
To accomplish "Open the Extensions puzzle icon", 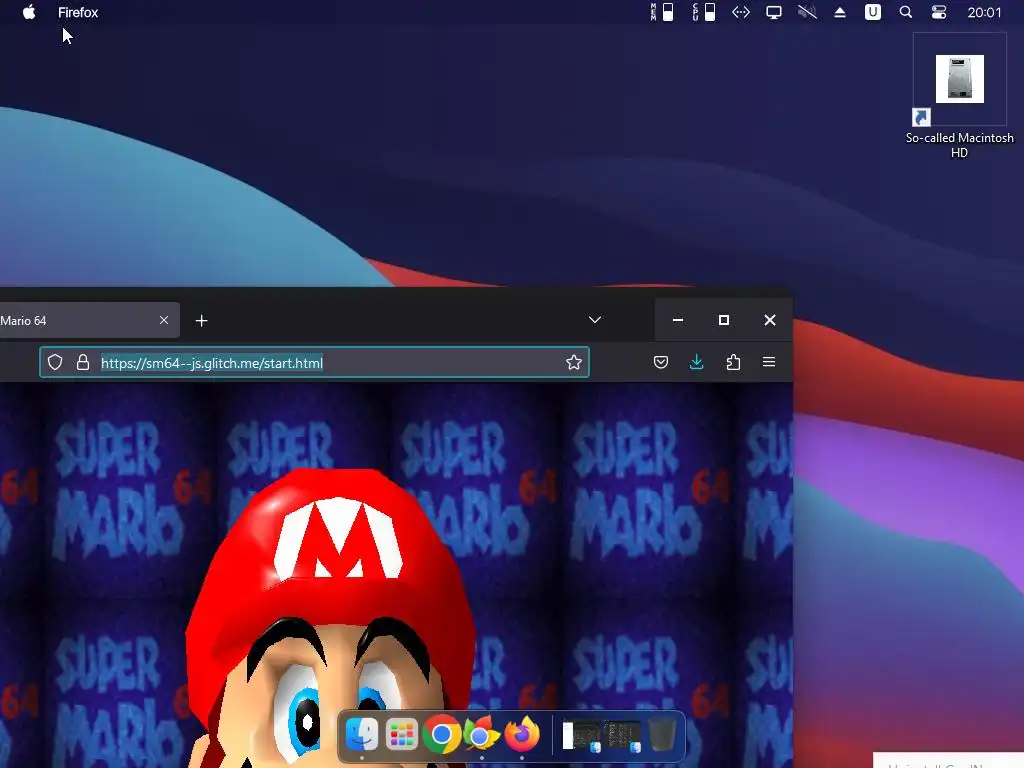I will pos(733,362).
